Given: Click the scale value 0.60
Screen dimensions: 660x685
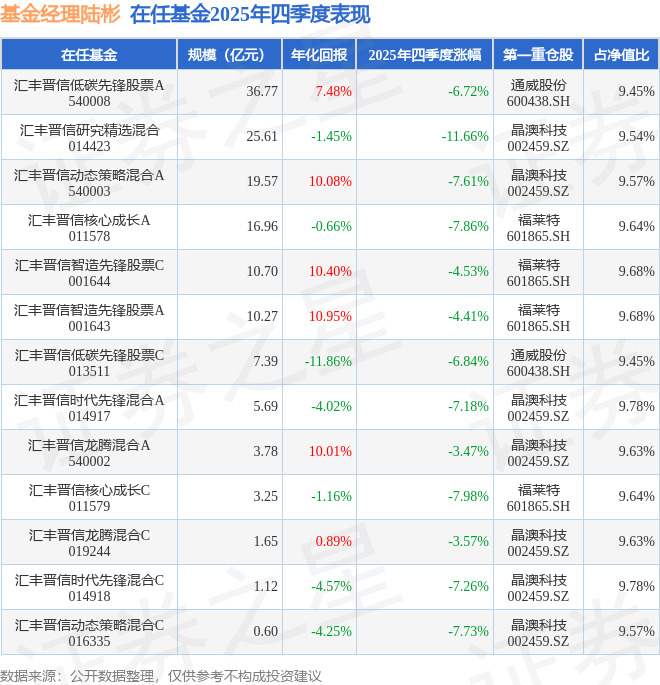Looking at the screenshot, I should coord(266,631).
